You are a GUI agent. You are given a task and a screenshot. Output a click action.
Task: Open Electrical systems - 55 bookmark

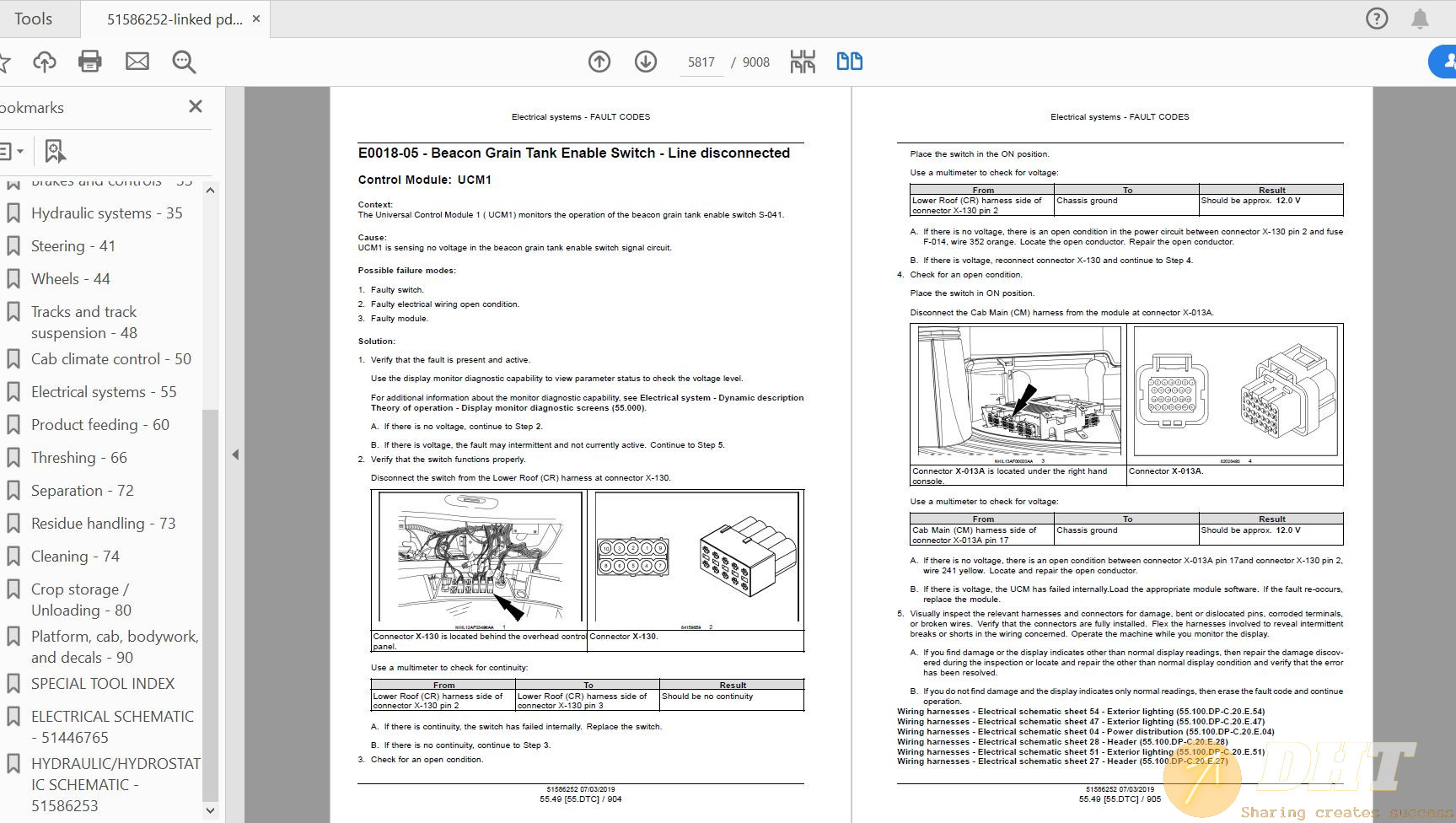point(104,392)
